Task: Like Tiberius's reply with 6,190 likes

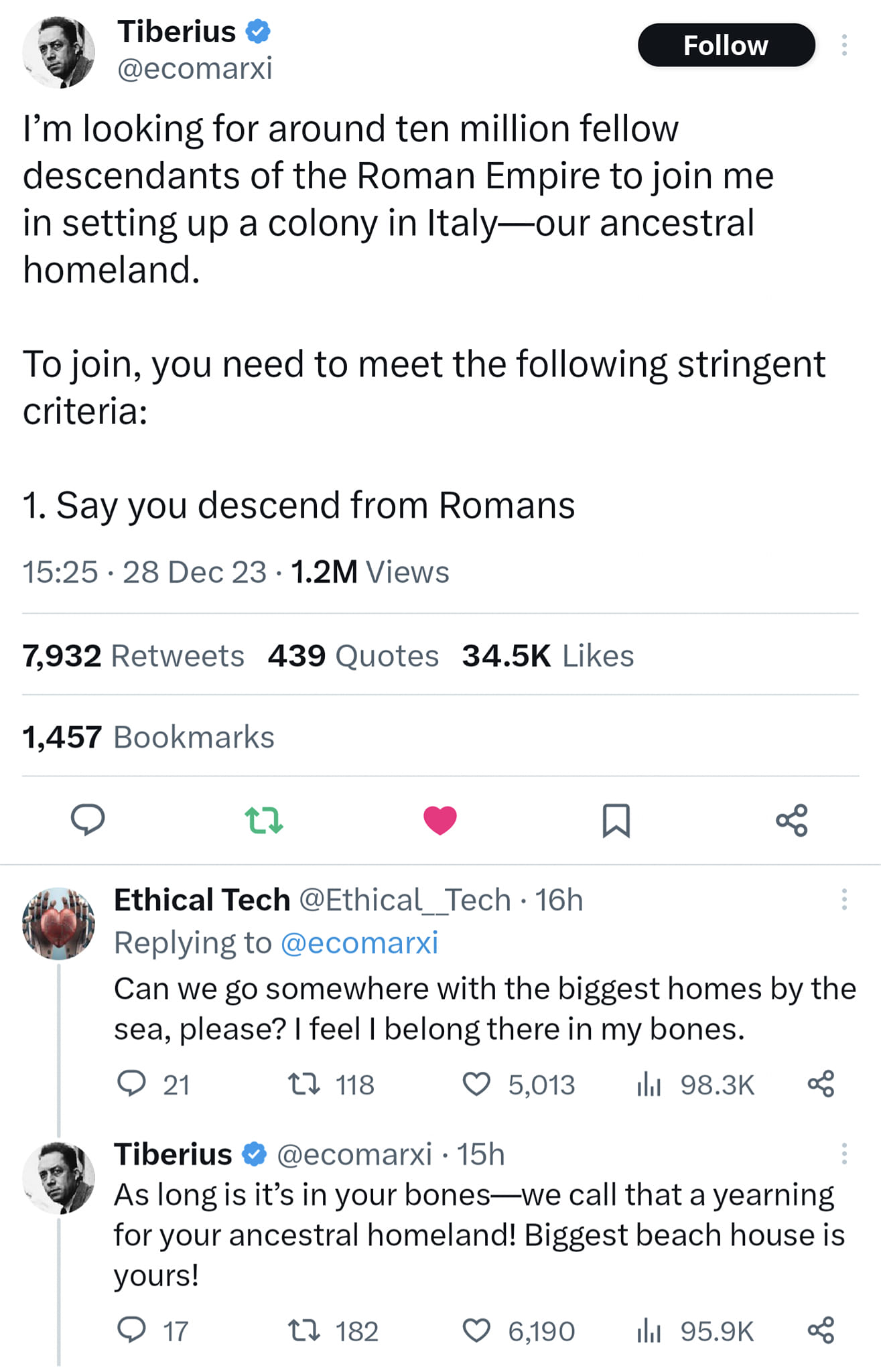Action: [x=476, y=1330]
